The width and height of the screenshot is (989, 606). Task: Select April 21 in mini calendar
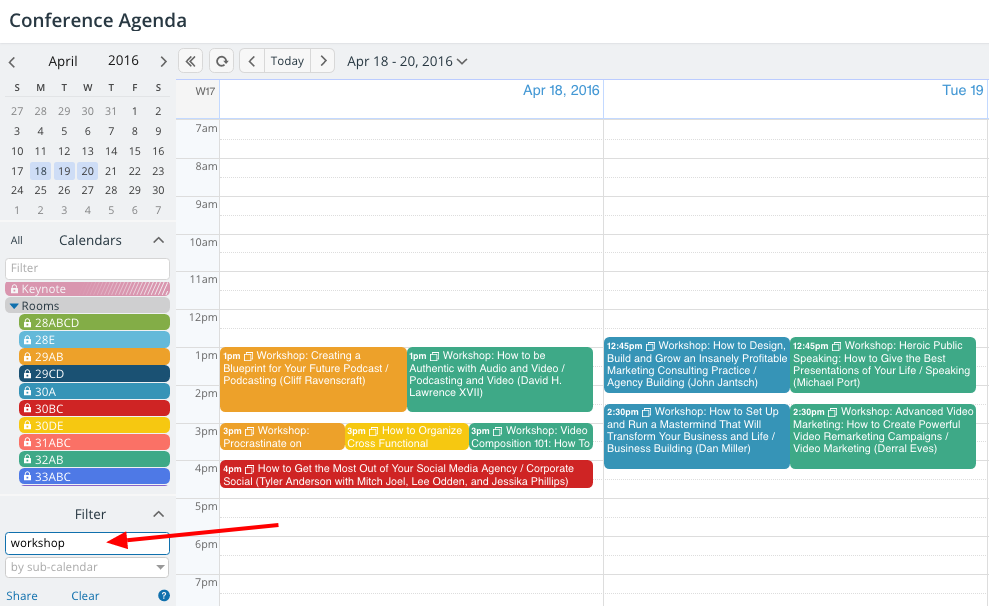111,171
